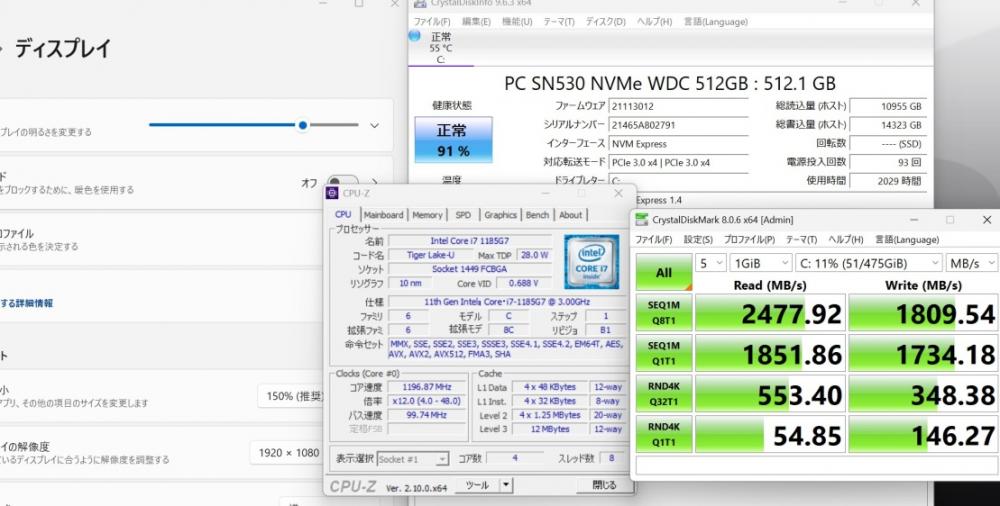Click the green All benchmark button
Viewport: 1000px width, 506px height.
[664, 272]
